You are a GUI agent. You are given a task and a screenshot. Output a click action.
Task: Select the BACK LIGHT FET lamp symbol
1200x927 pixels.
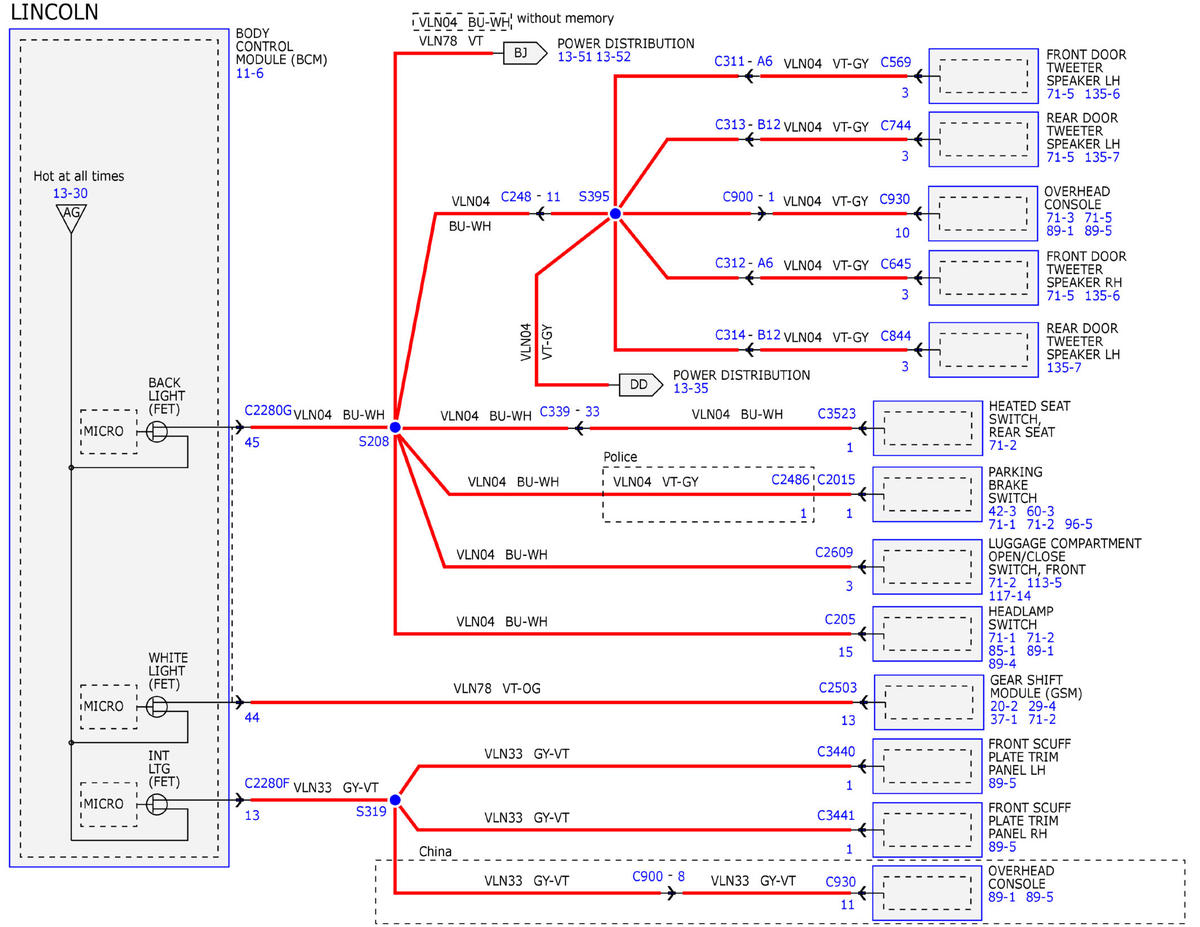(x=157, y=431)
